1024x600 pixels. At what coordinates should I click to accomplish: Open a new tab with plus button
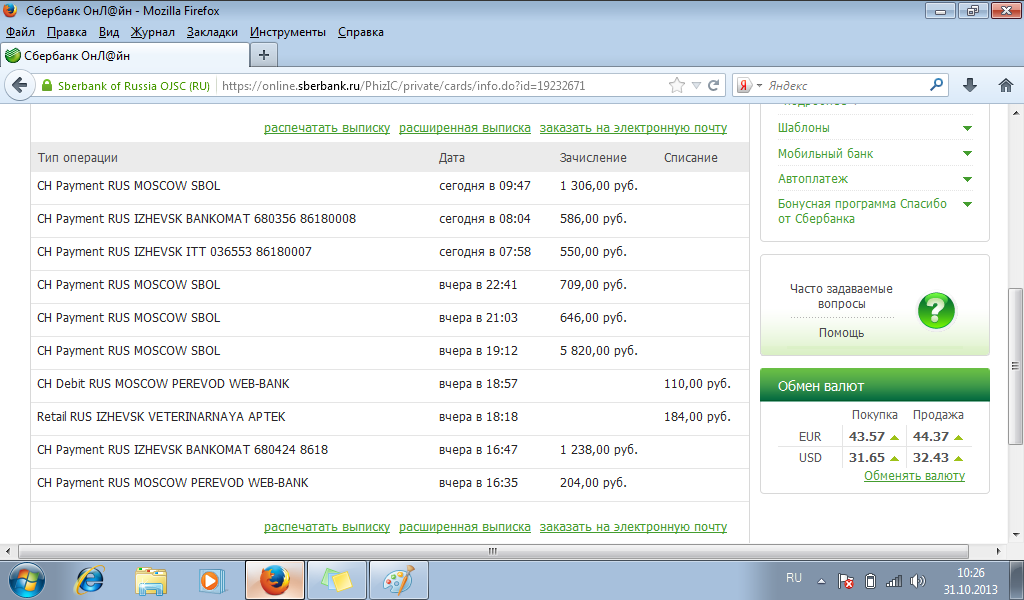point(264,55)
